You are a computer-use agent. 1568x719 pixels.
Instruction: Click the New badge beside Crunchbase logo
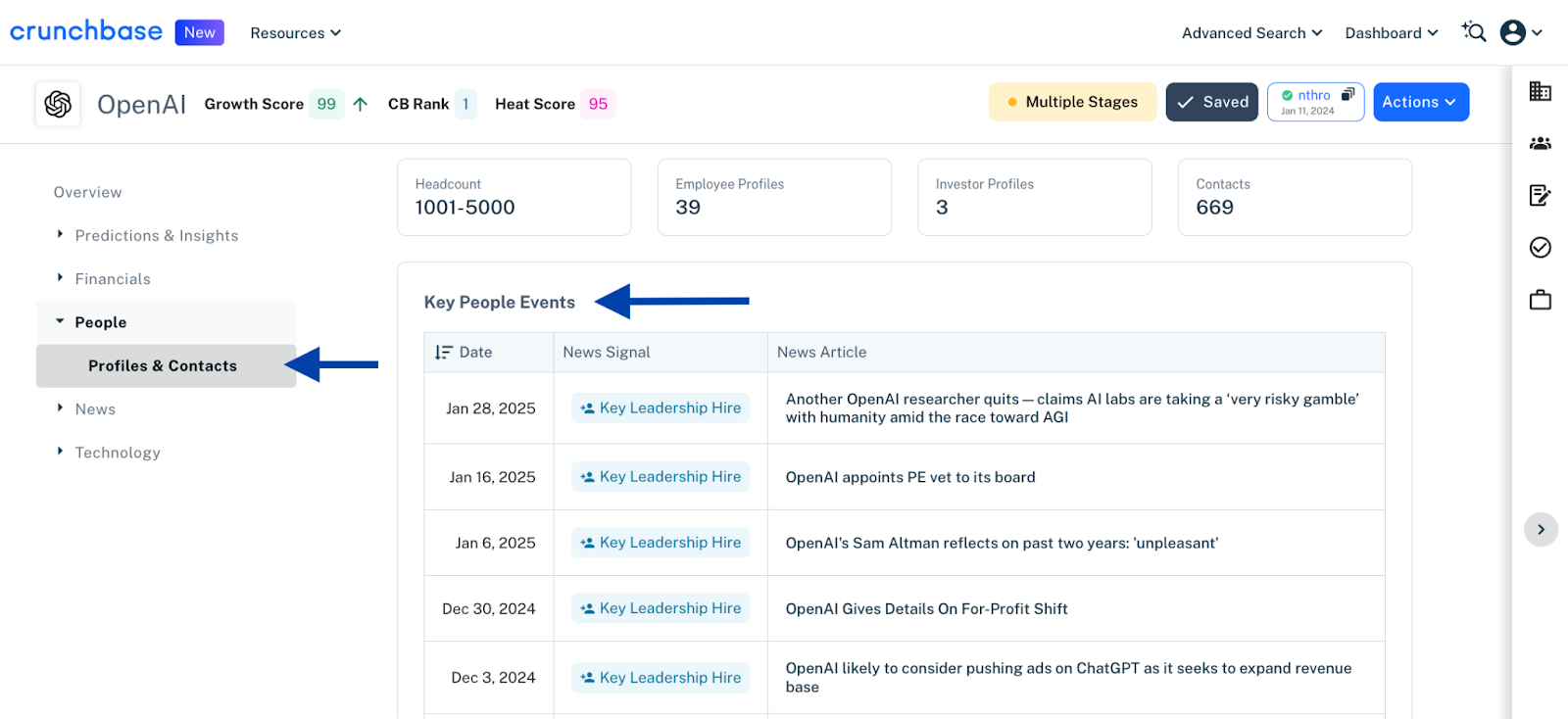(x=200, y=32)
